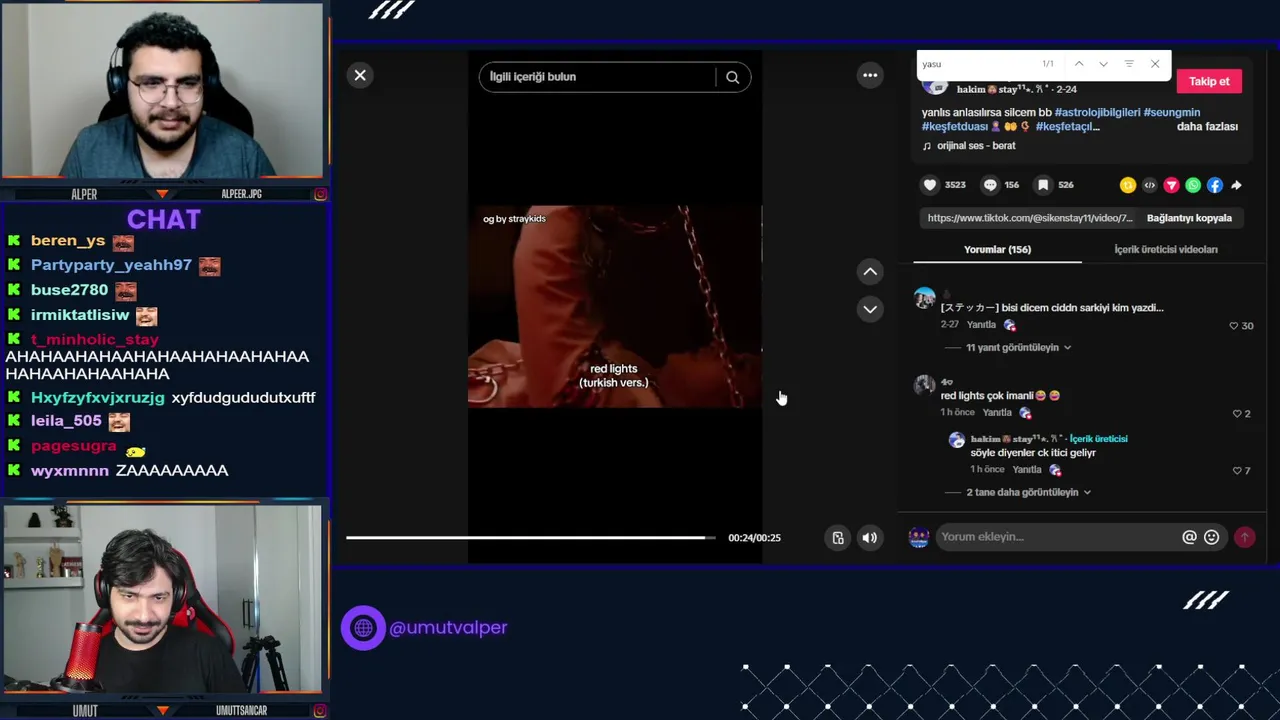
Task: Reply to the 'bisi dicem' comment via Yanıtla
Action: point(981,325)
